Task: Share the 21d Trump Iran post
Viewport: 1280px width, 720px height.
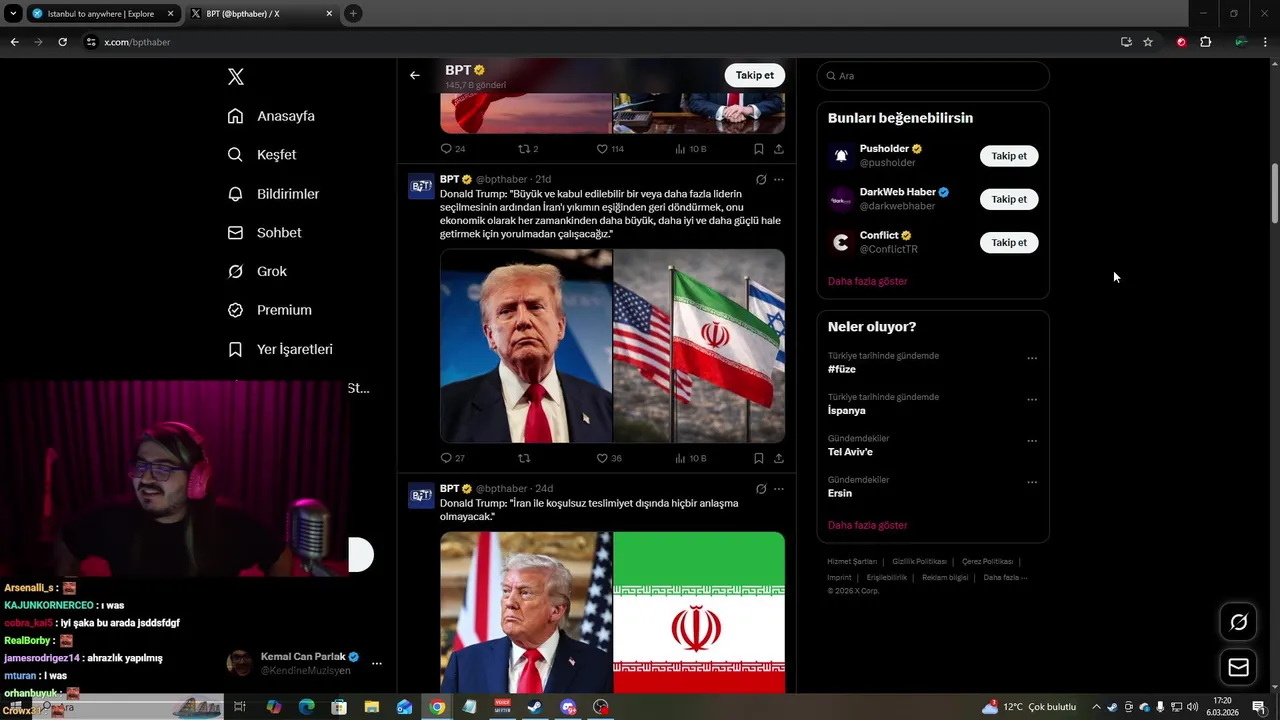Action: pyautogui.click(x=779, y=458)
